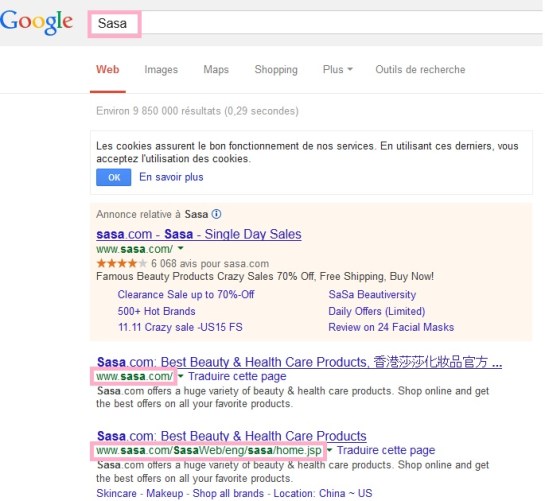Open Outils de recherche
Screen dimensions: 545x501
420,70
